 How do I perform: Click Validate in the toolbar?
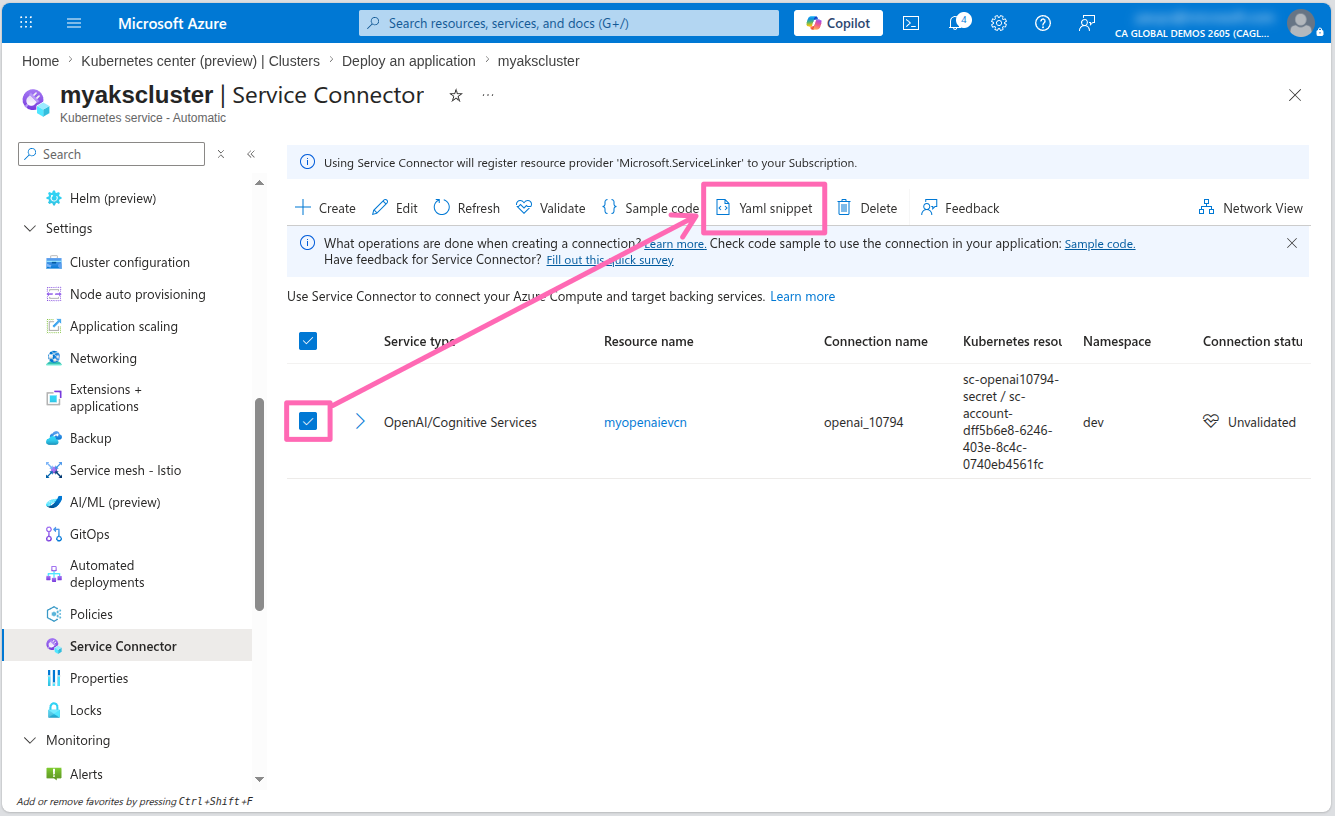point(550,208)
